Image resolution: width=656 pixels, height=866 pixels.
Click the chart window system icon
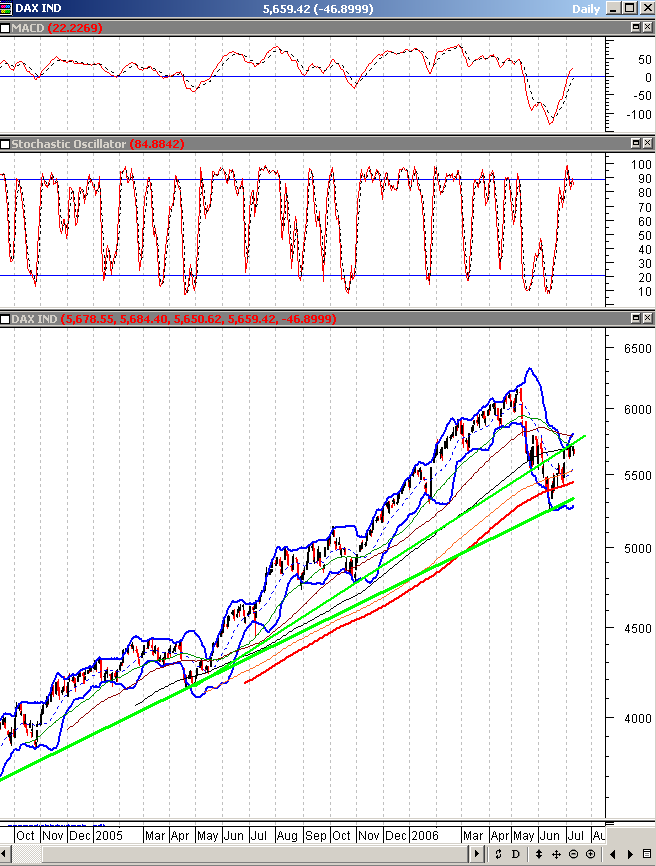coord(6,8)
